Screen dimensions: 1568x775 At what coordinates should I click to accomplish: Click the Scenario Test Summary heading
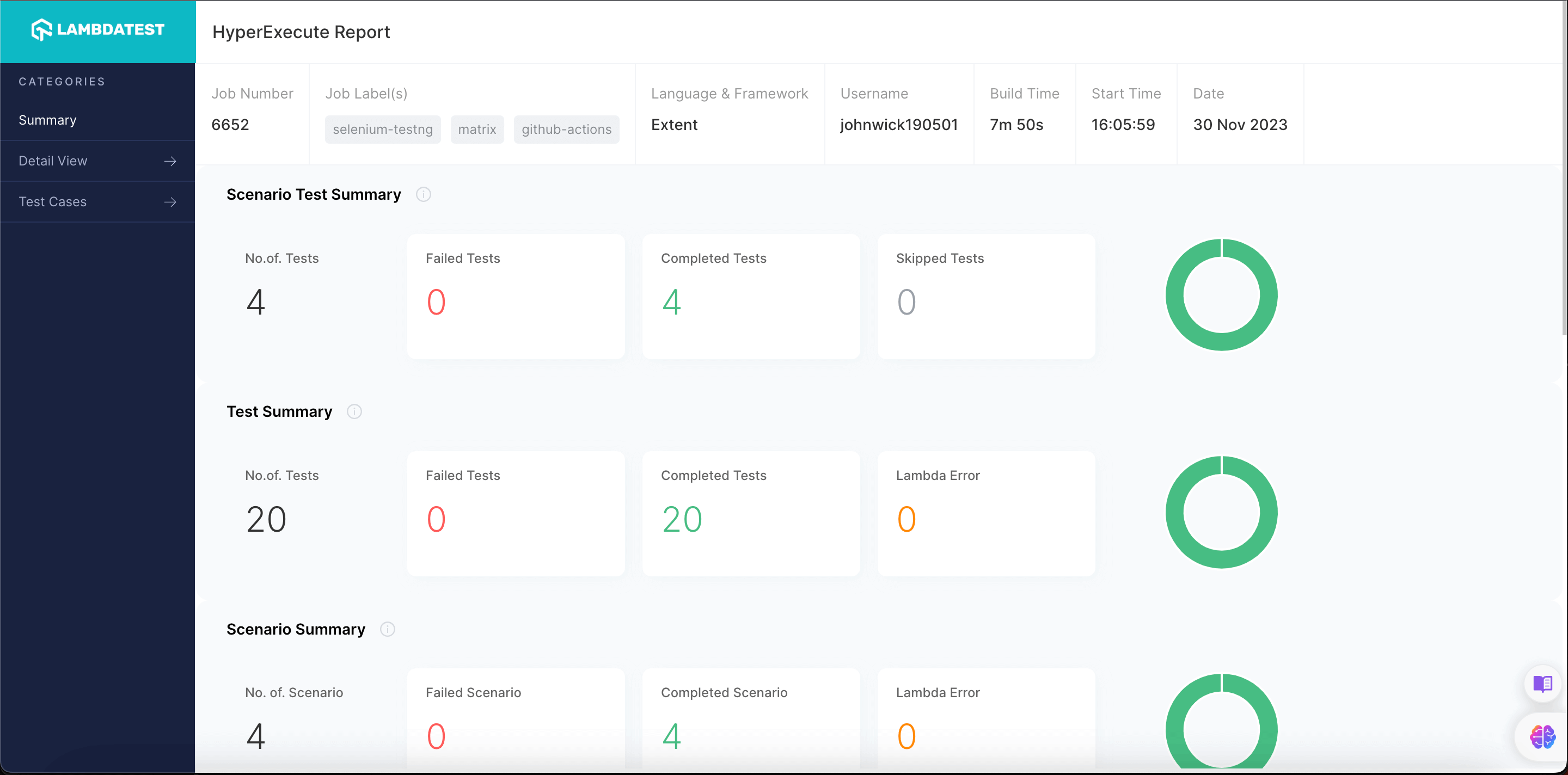point(314,195)
